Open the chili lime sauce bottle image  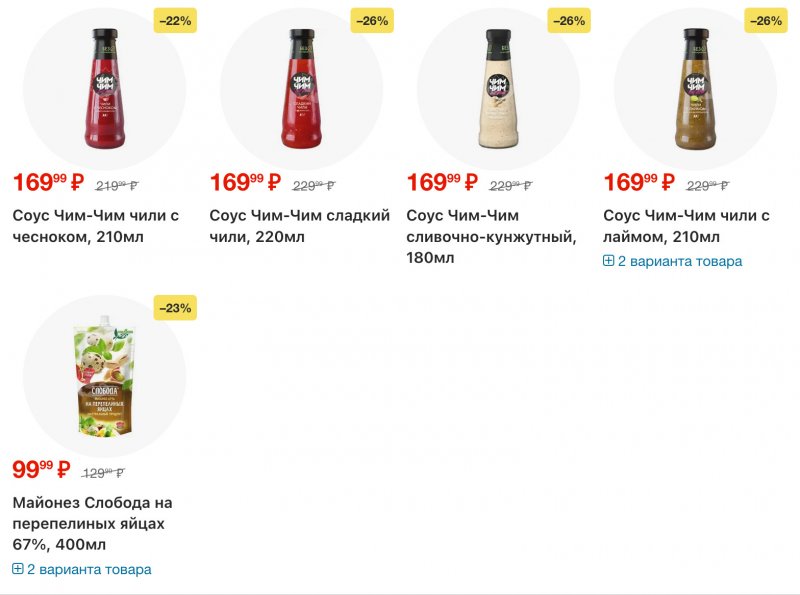point(695,88)
